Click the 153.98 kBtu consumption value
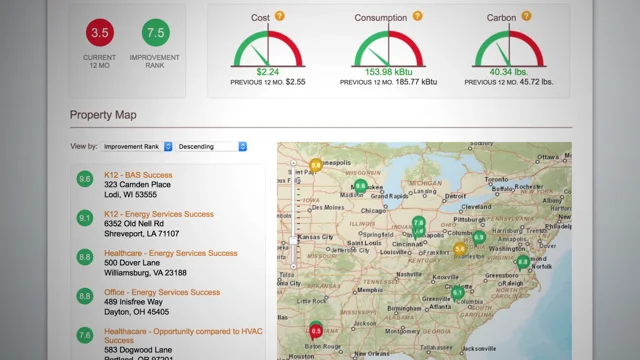Screen dimensions: 640x360 (x=389, y=72)
